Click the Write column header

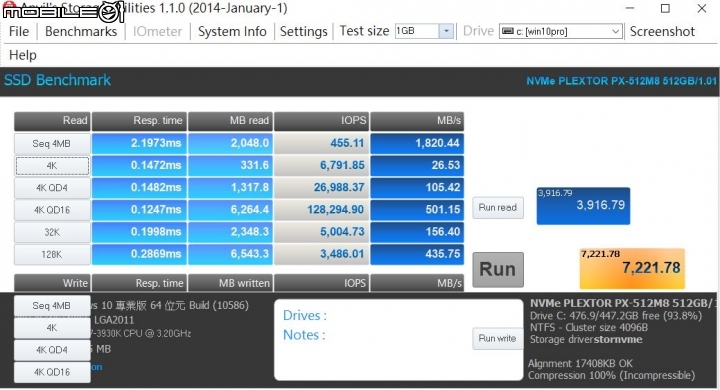point(52,283)
